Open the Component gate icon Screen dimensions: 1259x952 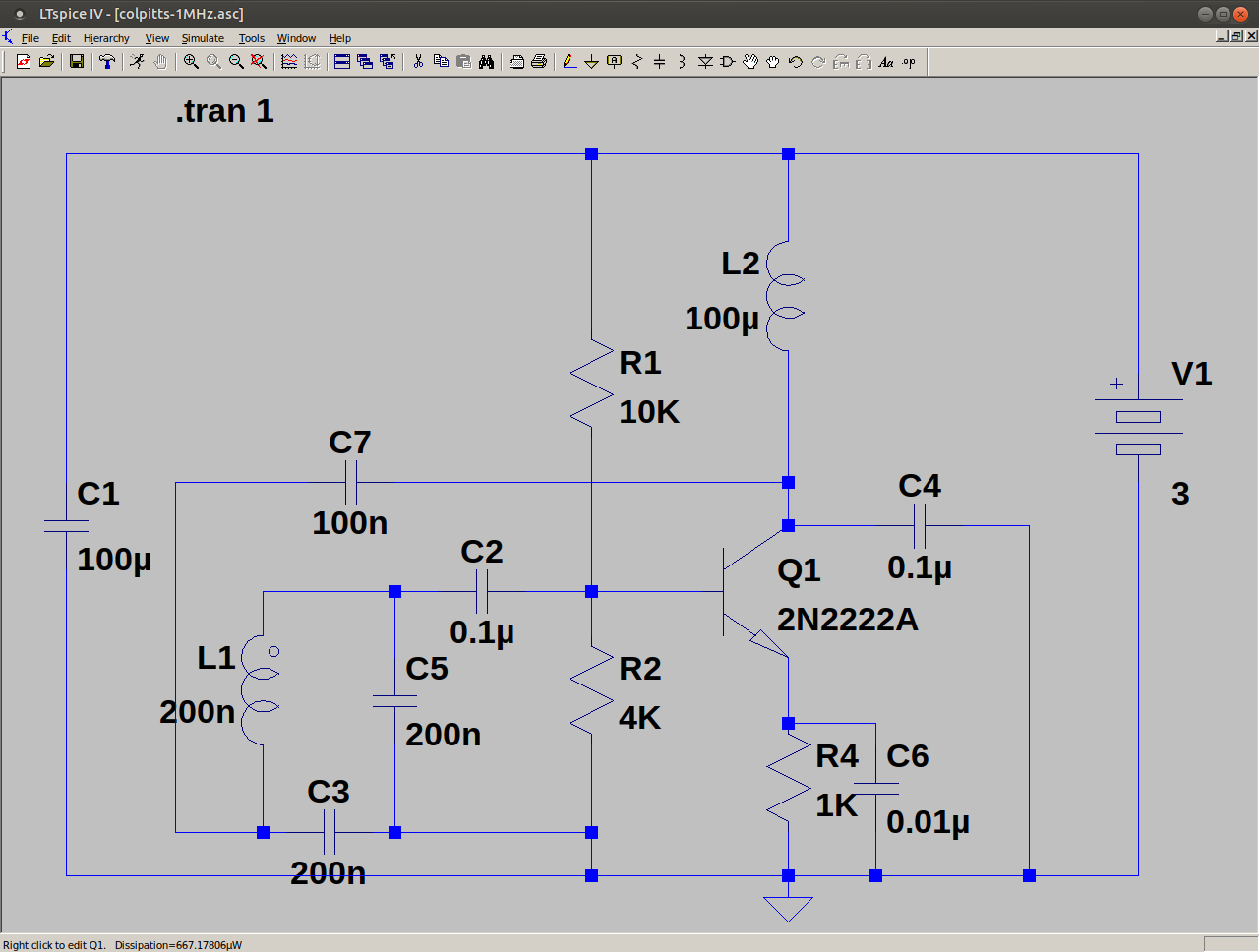[728, 61]
